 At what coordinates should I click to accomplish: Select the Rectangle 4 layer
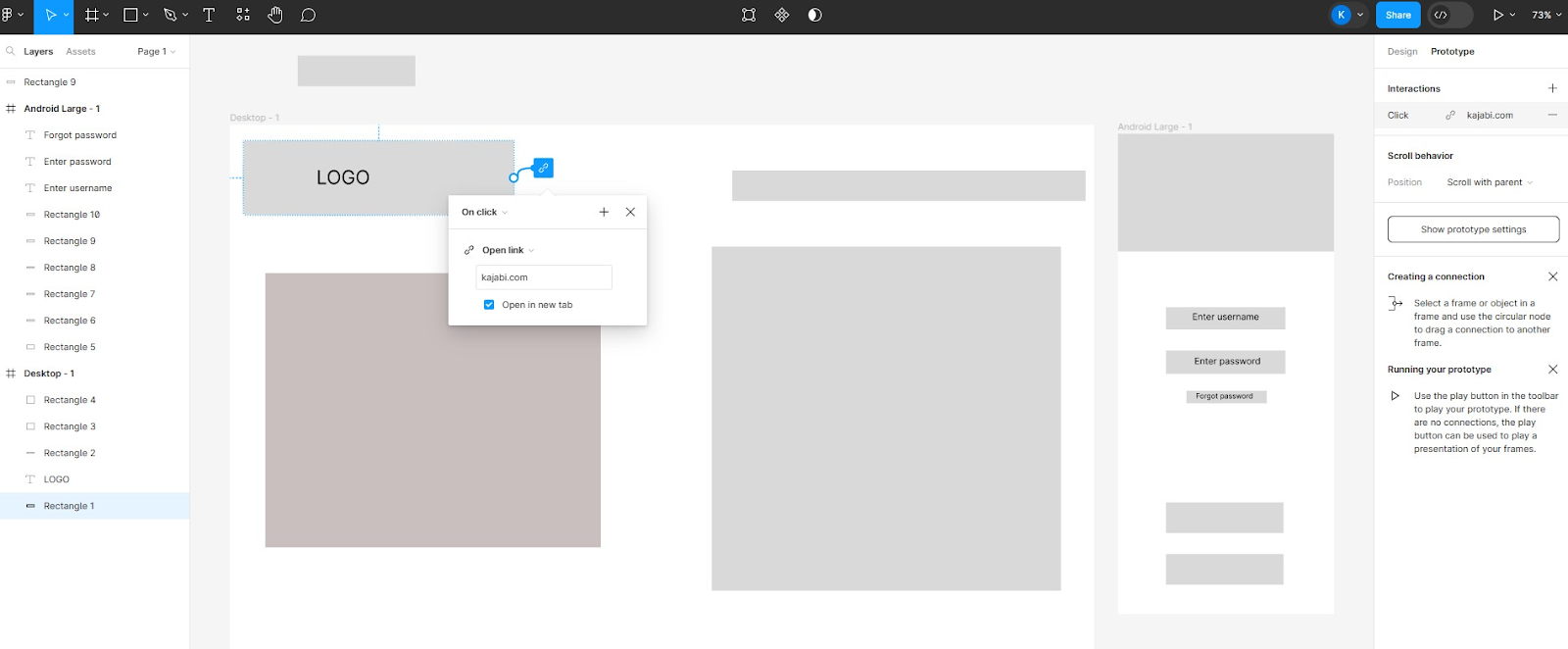click(95, 400)
